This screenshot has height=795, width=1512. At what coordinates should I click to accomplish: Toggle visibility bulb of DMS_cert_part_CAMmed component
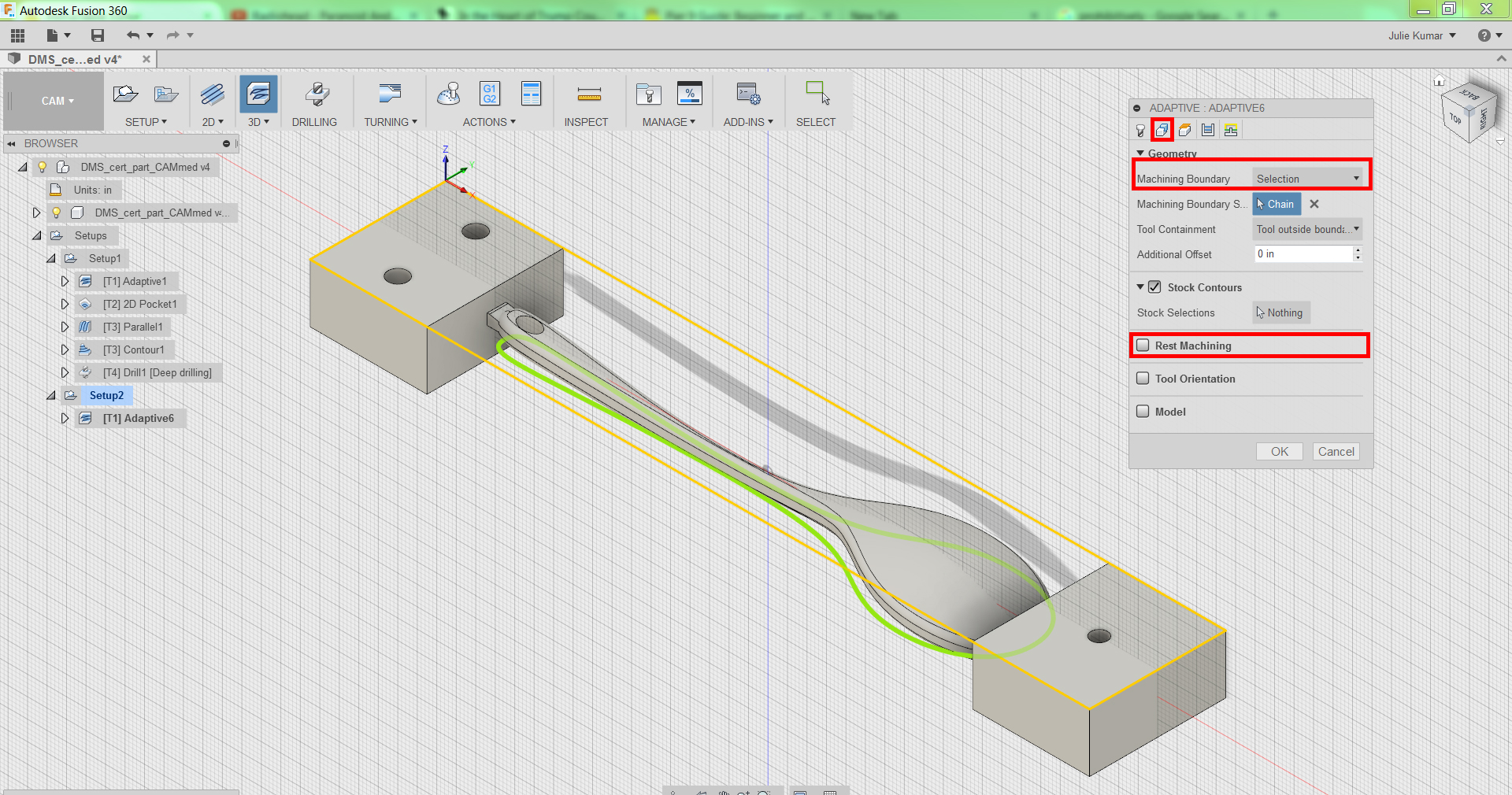[57, 213]
